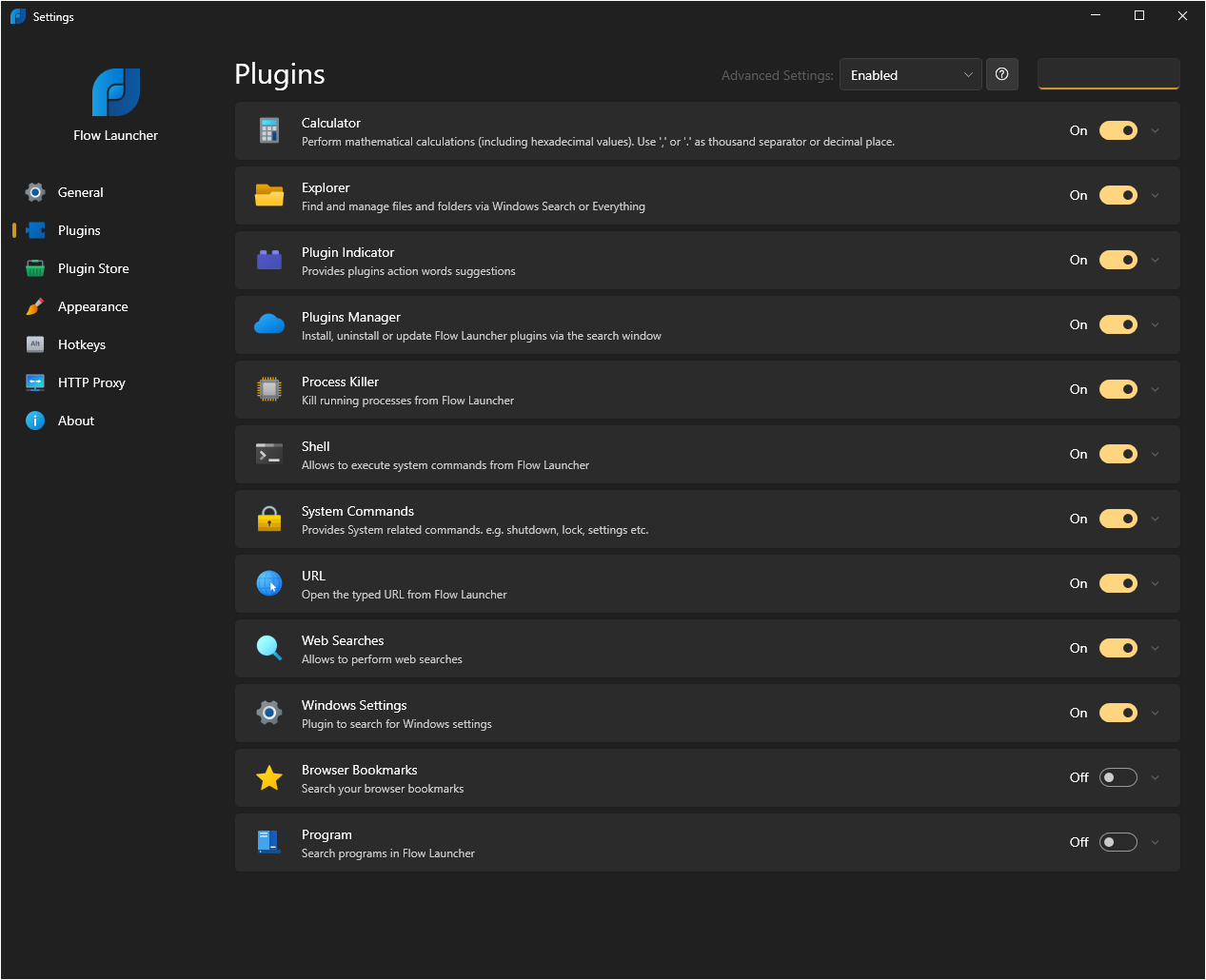
Task: Click the URL globe icon
Action: coord(269,583)
